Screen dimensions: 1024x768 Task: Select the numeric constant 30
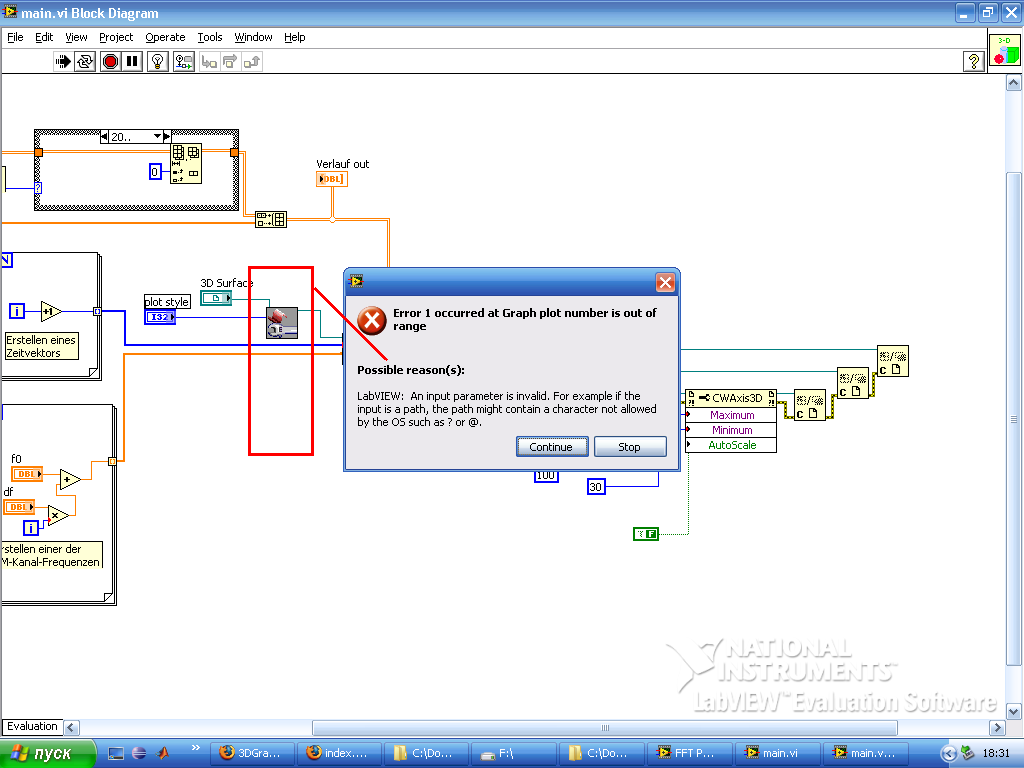(596, 487)
